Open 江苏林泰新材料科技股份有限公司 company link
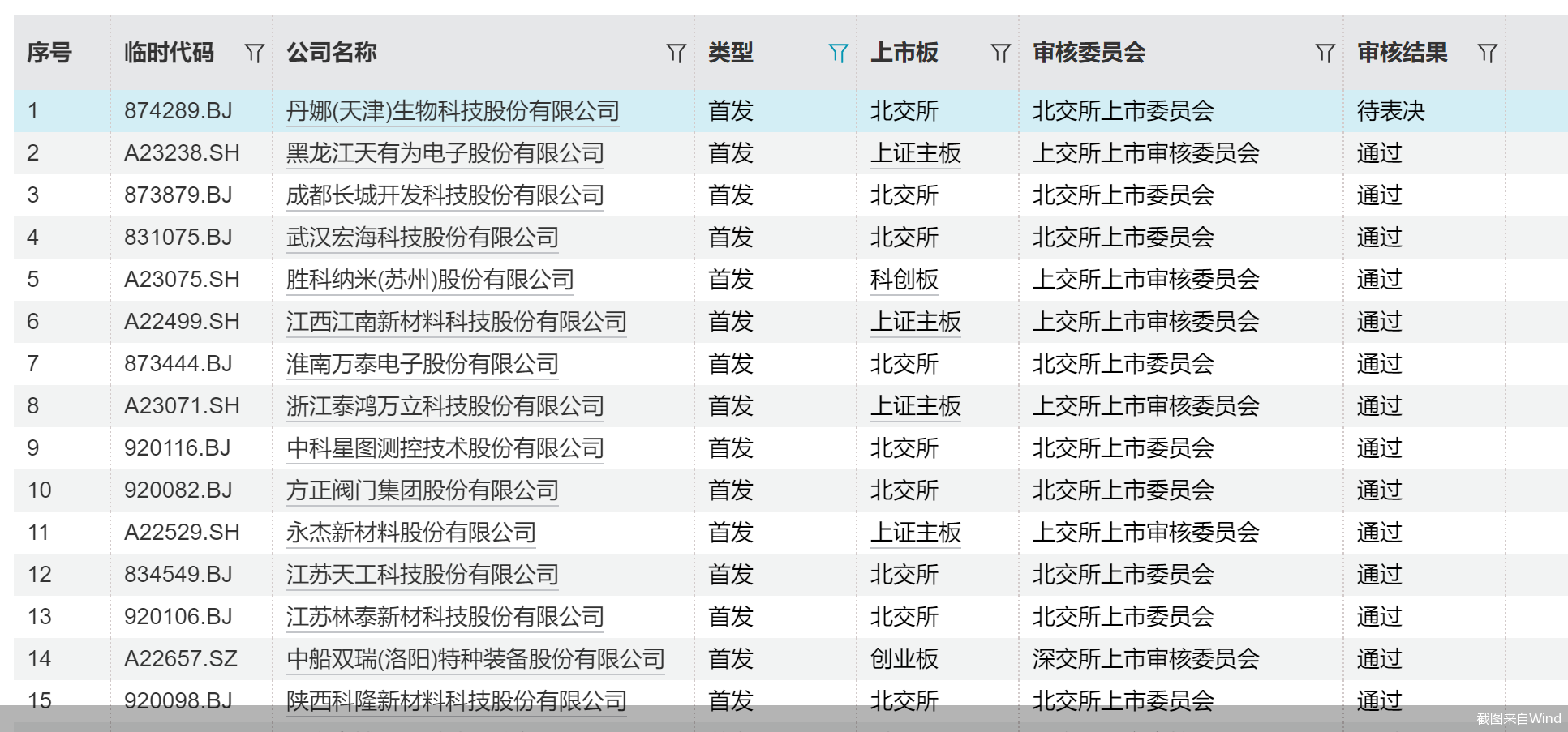1568x732 pixels. (x=445, y=617)
